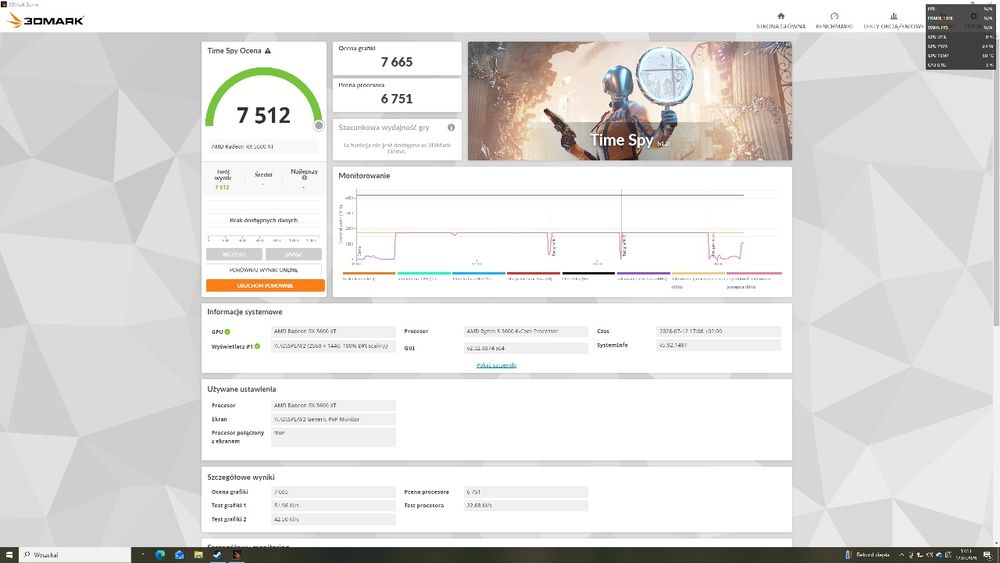Click the Test procesora FPS value

pos(526,505)
